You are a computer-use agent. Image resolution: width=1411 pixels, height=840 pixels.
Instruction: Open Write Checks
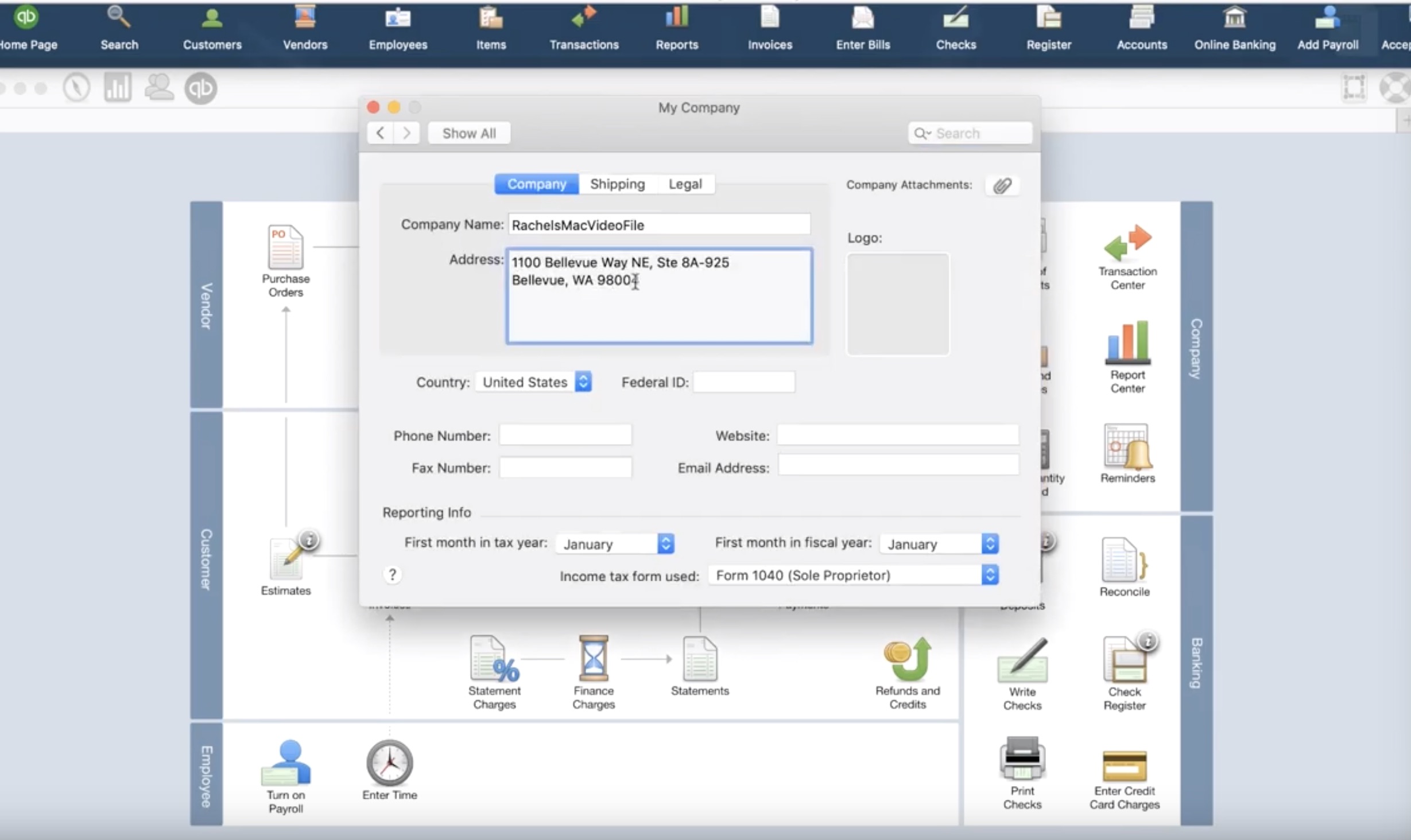tap(1022, 674)
